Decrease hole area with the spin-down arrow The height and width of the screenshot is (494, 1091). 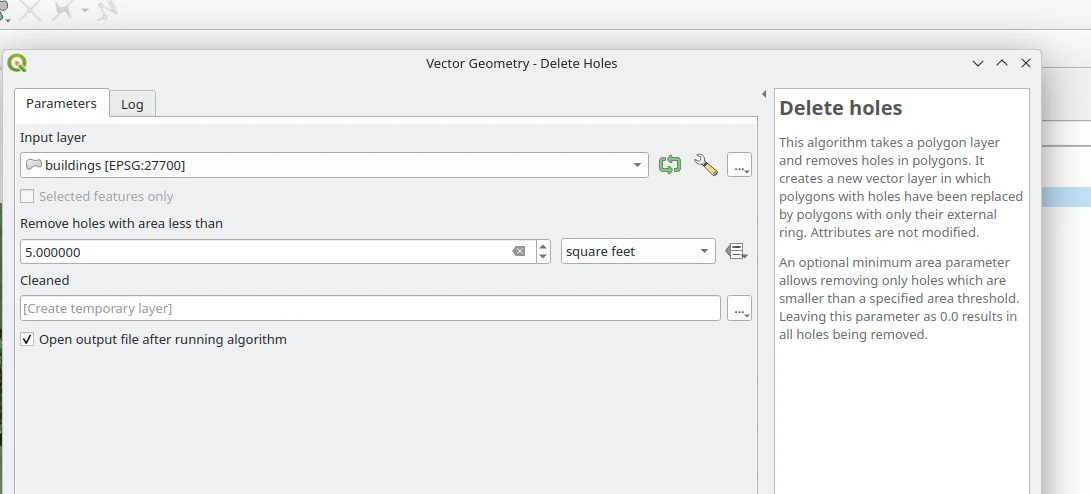click(x=543, y=257)
